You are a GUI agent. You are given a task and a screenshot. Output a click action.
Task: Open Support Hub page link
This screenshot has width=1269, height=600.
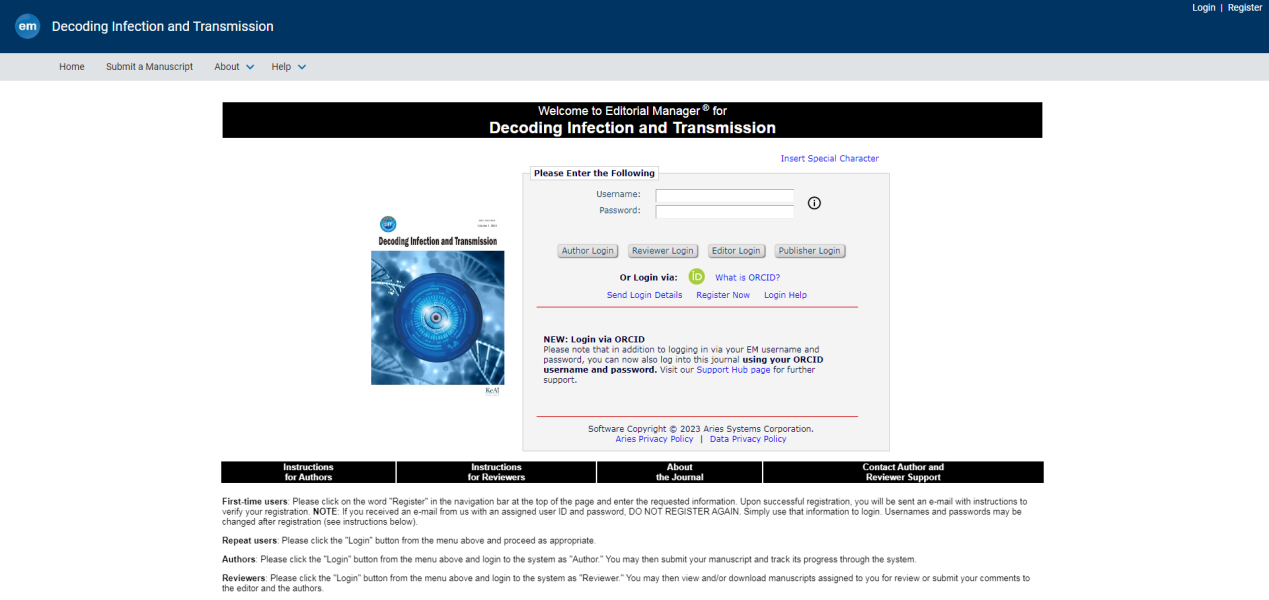tap(733, 370)
